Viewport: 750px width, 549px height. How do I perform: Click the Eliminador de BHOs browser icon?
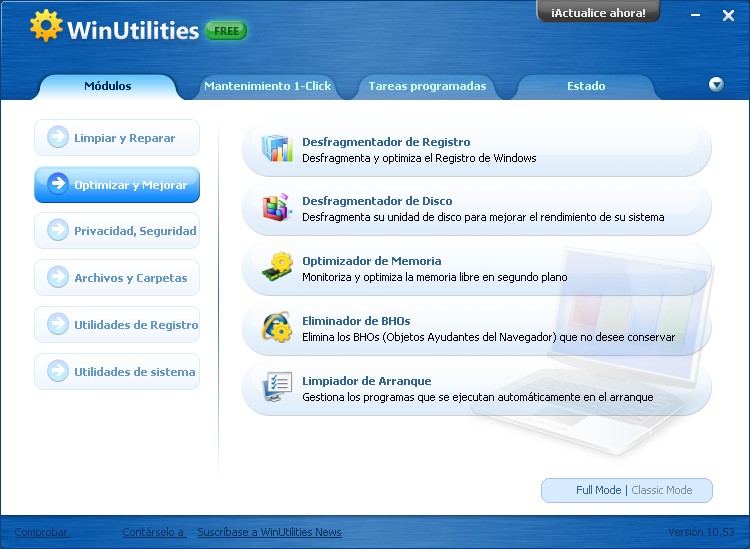277,327
